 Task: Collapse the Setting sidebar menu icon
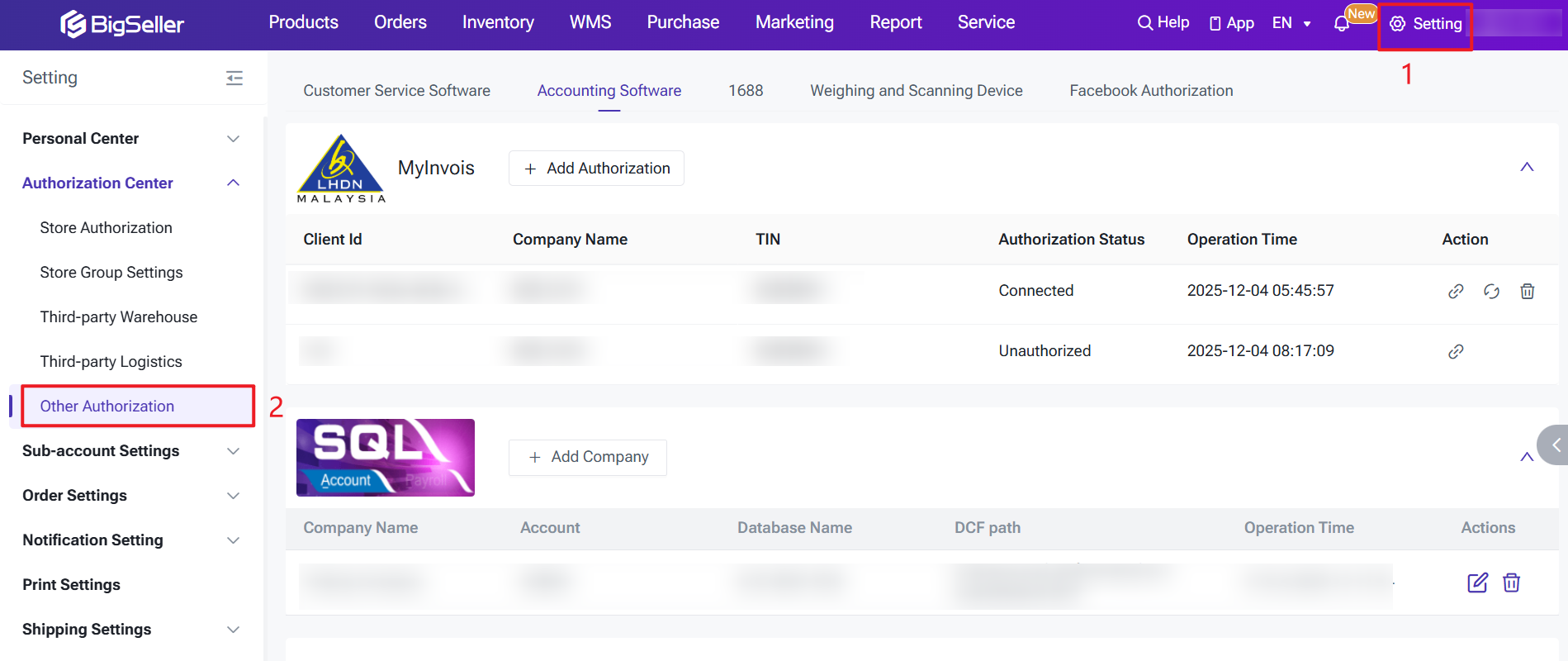pos(234,78)
